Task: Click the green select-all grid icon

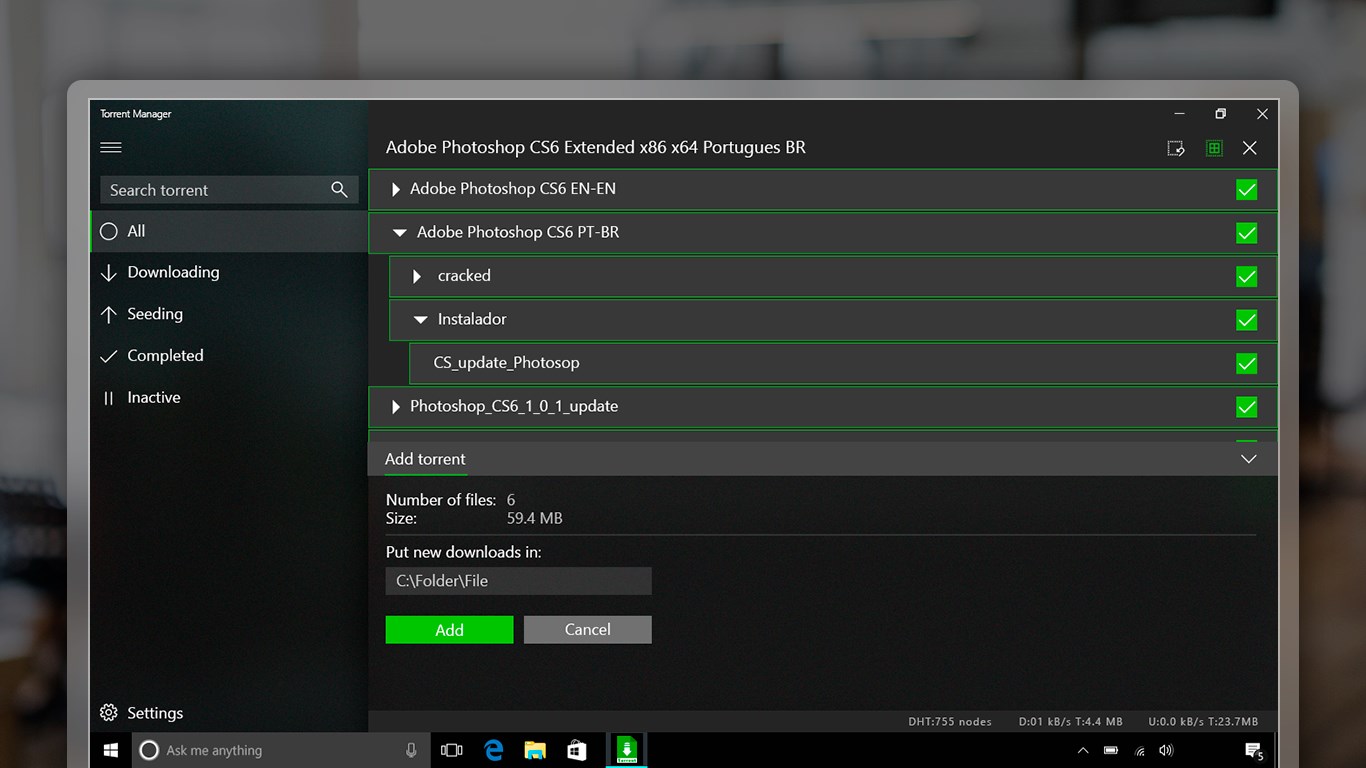Action: (1214, 148)
